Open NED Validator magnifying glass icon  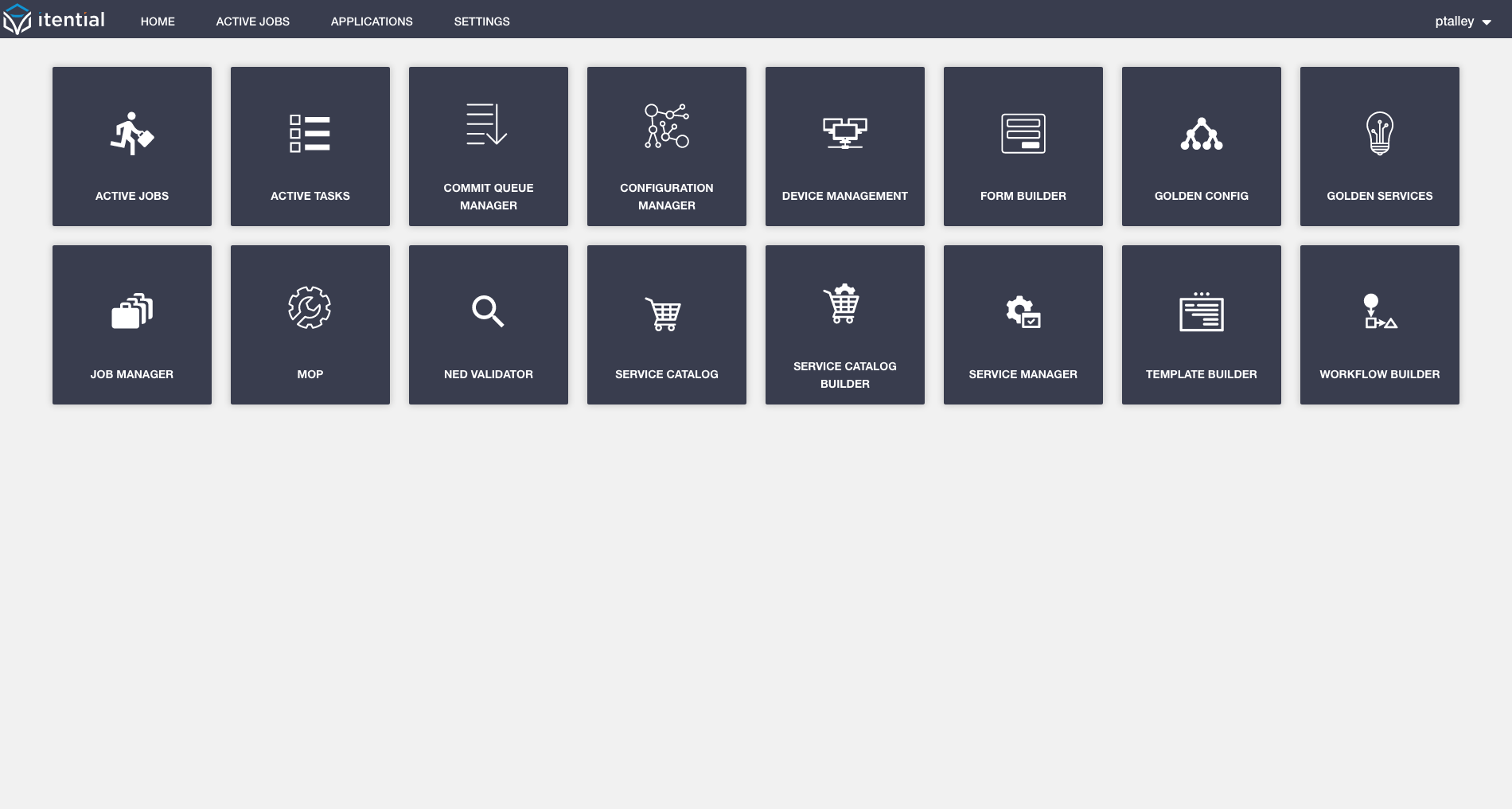tap(488, 311)
